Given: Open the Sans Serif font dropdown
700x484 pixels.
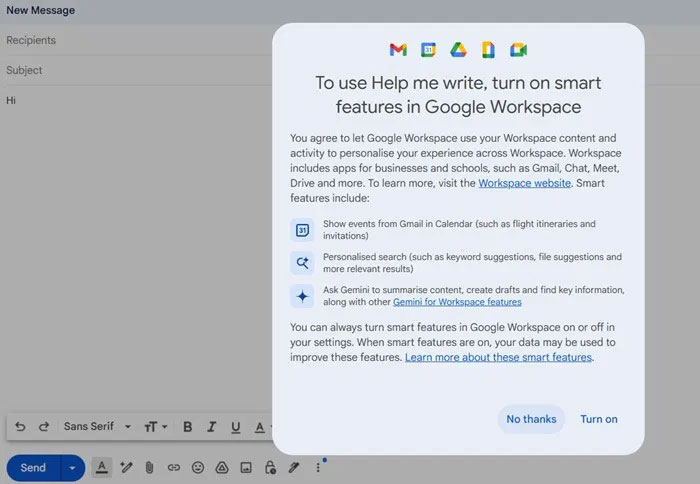Looking at the screenshot, I should click(x=97, y=427).
